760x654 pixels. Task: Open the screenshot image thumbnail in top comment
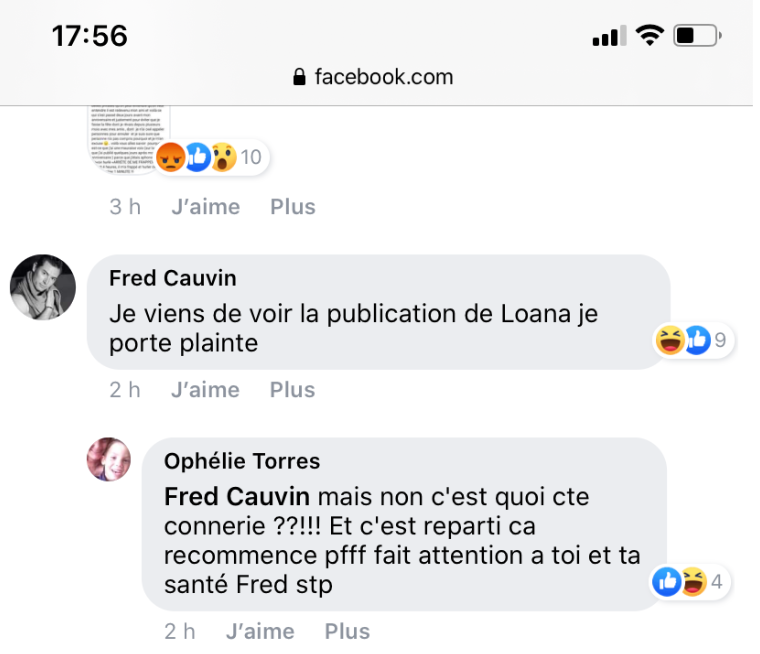[x=129, y=140]
